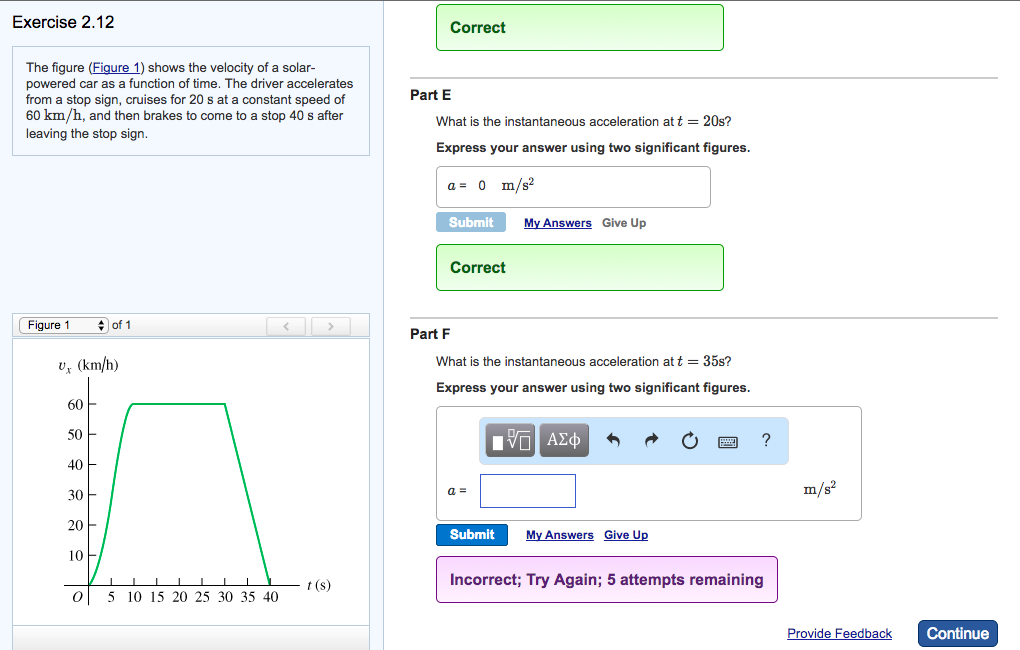The height and width of the screenshot is (650, 1020).
Task: Click the Part E Submit button
Action: [470, 222]
